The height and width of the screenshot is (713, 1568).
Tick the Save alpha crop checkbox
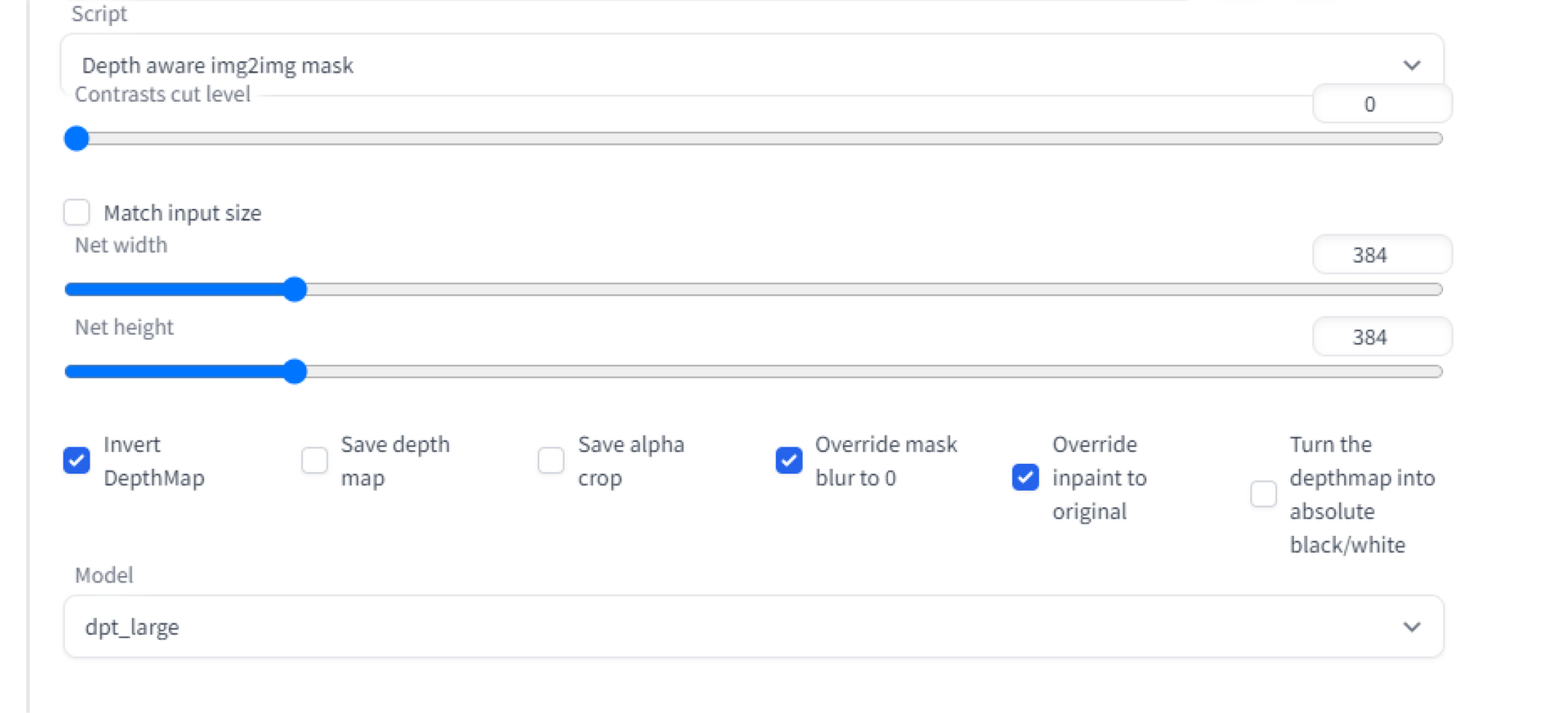coord(550,460)
